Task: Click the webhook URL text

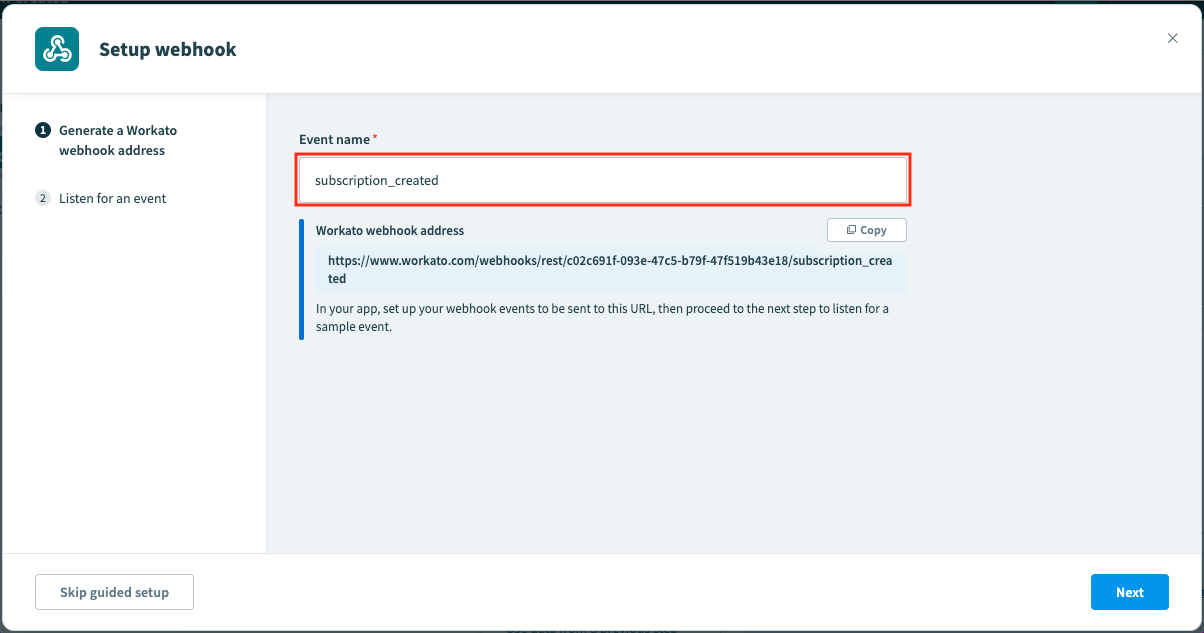Action: [x=610, y=270]
